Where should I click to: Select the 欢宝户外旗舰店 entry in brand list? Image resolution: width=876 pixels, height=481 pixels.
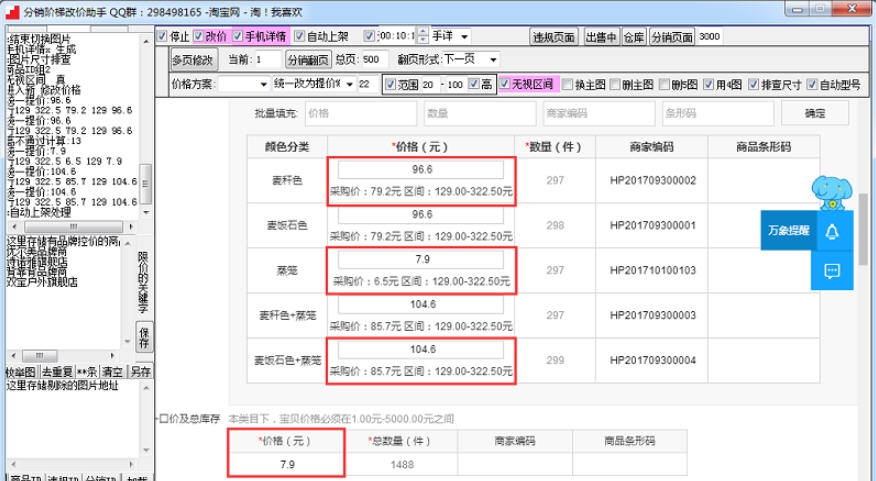click(x=42, y=282)
